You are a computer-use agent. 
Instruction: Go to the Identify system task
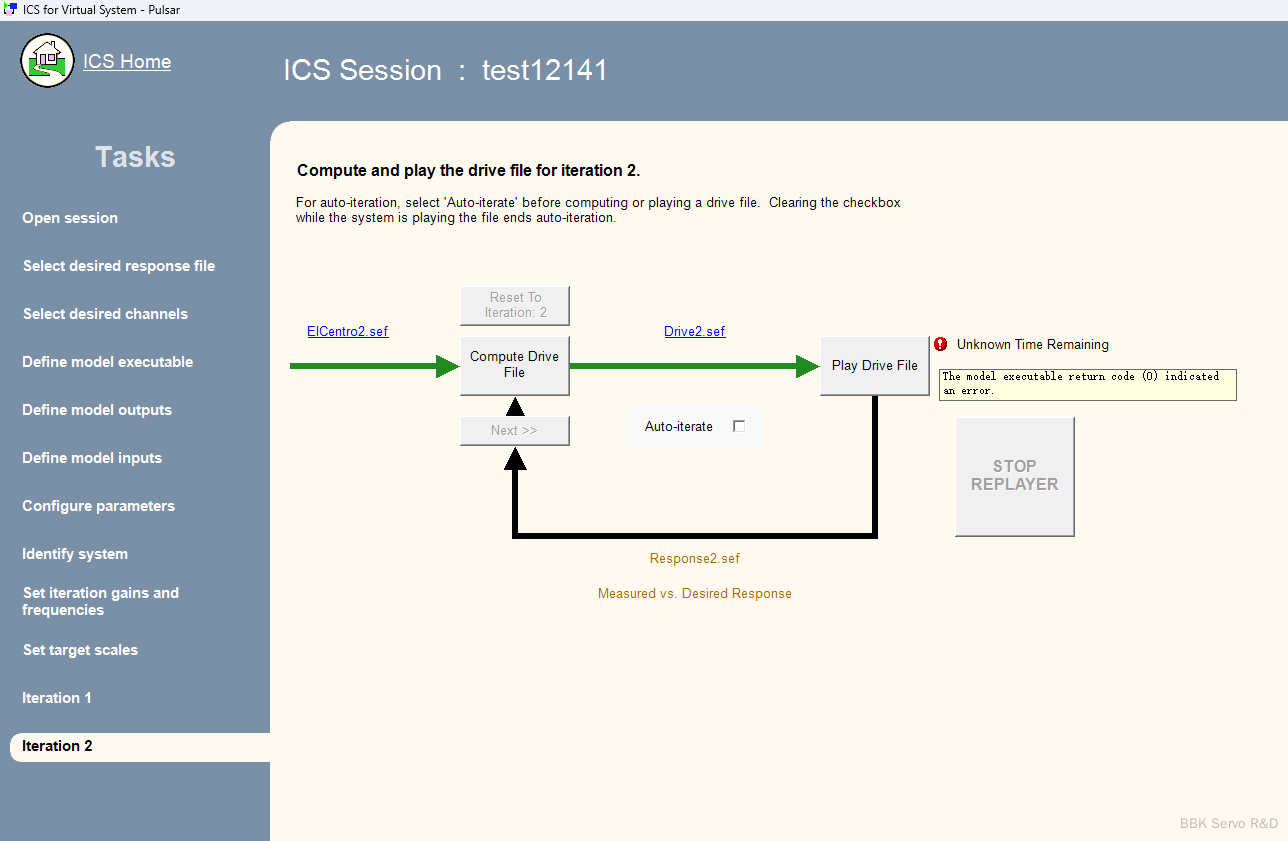pos(75,554)
